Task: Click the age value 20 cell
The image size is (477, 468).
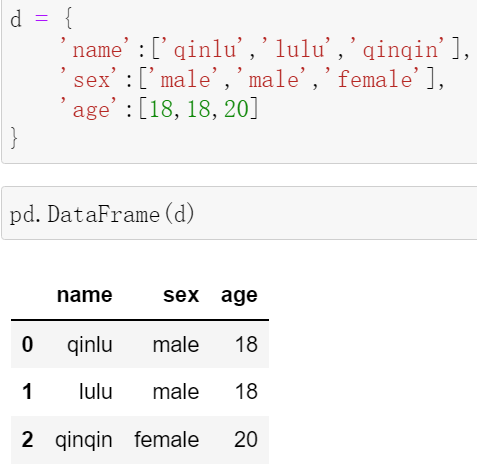Action: 246,439
